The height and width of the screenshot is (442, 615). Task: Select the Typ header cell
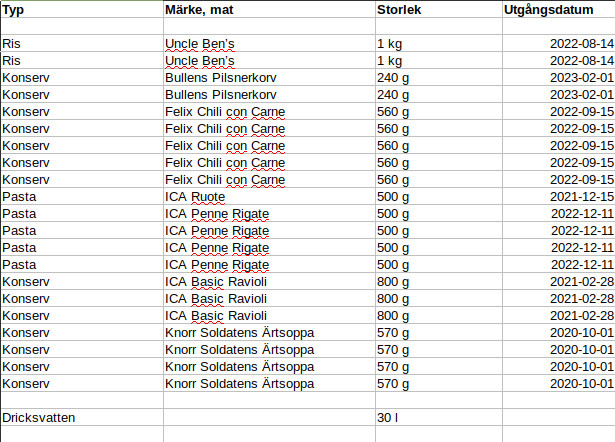[x=82, y=9]
